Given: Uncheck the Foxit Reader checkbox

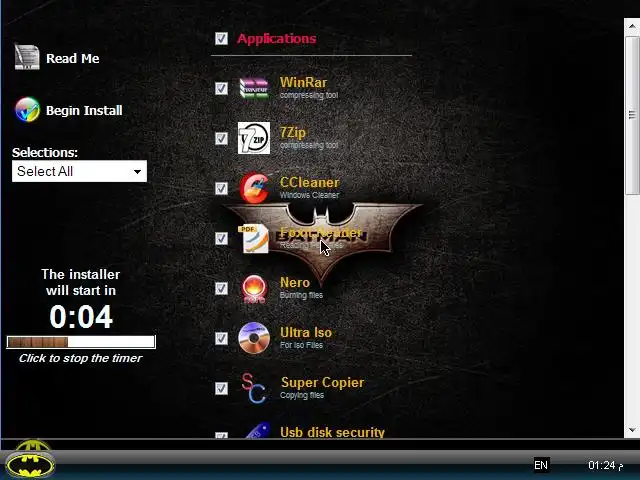Looking at the screenshot, I should click(221, 238).
